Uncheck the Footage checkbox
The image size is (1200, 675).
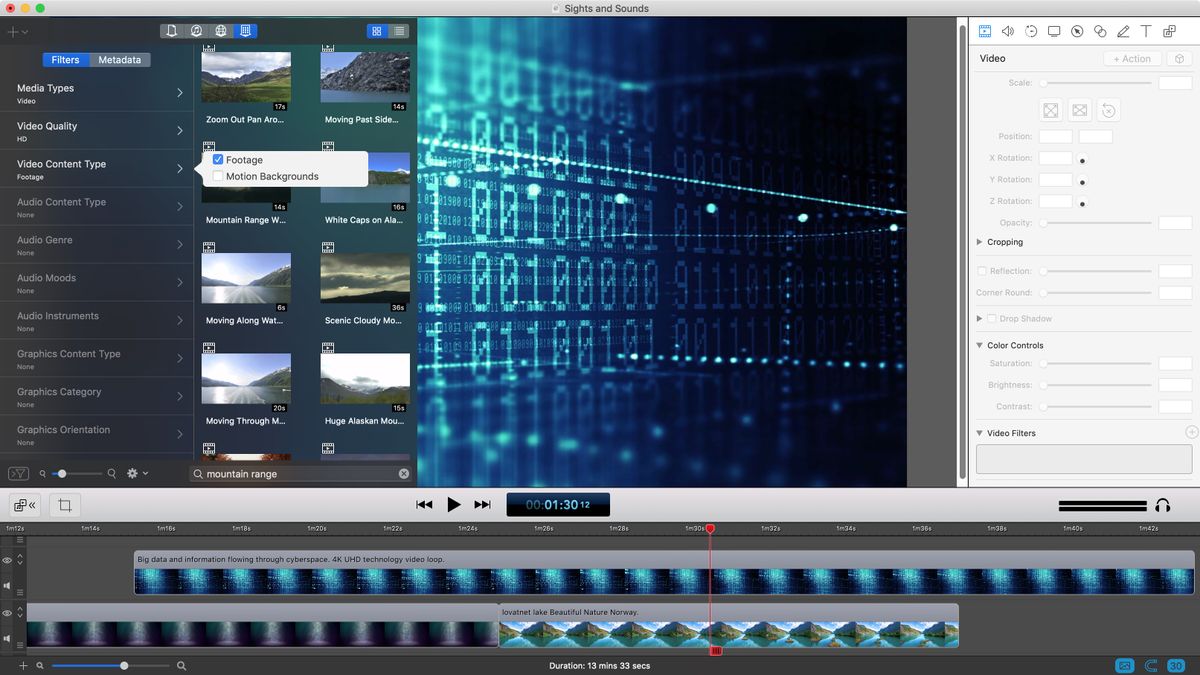(218, 159)
